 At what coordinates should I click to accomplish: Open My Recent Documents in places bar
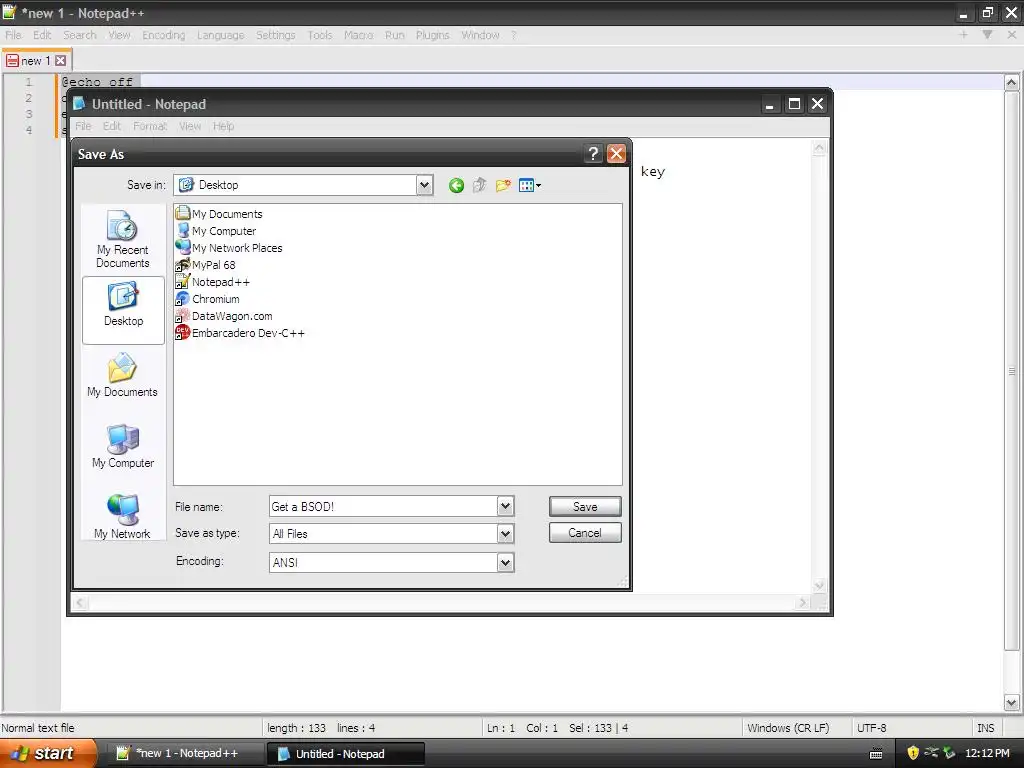pos(123,240)
